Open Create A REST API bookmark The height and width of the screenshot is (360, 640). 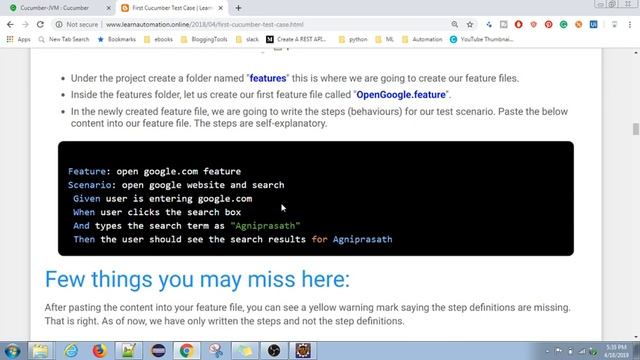(x=296, y=39)
